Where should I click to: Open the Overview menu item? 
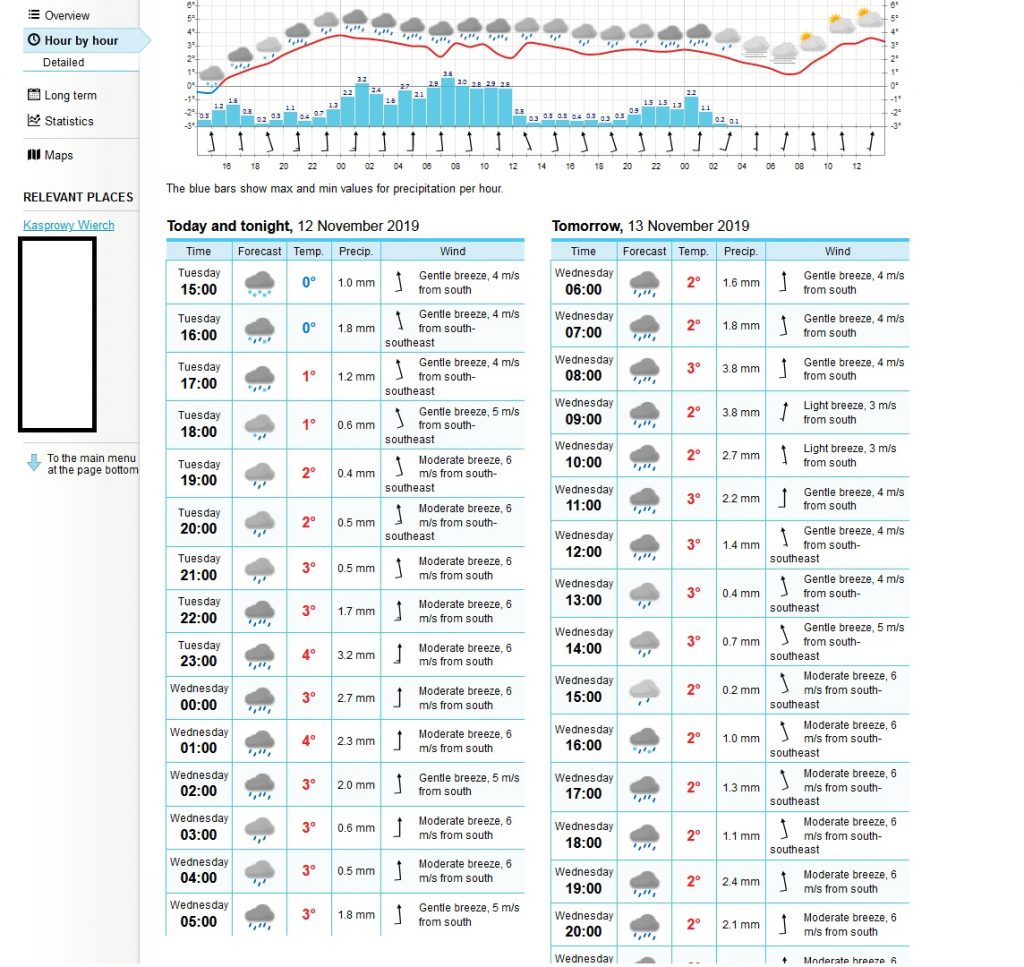[67, 15]
